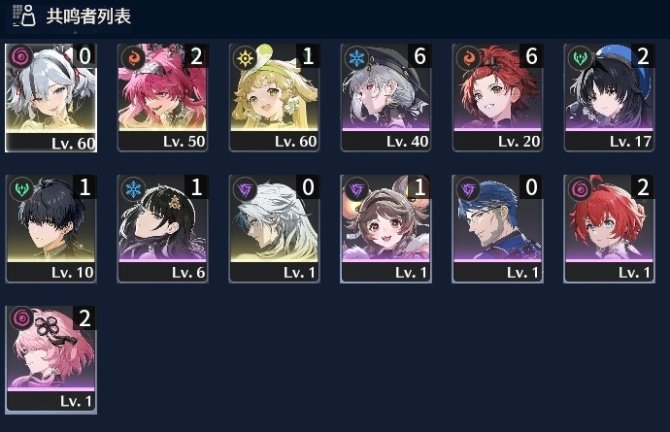Image resolution: width=670 pixels, height=432 pixels.
Task: Select the brown-haired girl with buns card
Action: [386, 229]
